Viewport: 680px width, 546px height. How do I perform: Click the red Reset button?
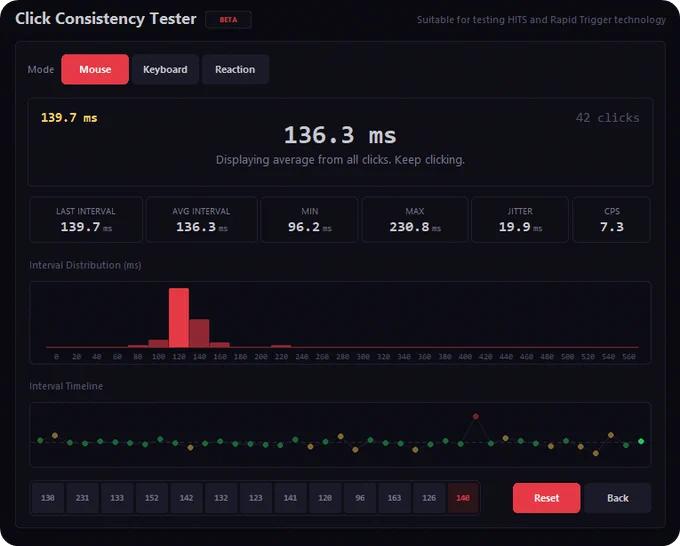pos(546,498)
